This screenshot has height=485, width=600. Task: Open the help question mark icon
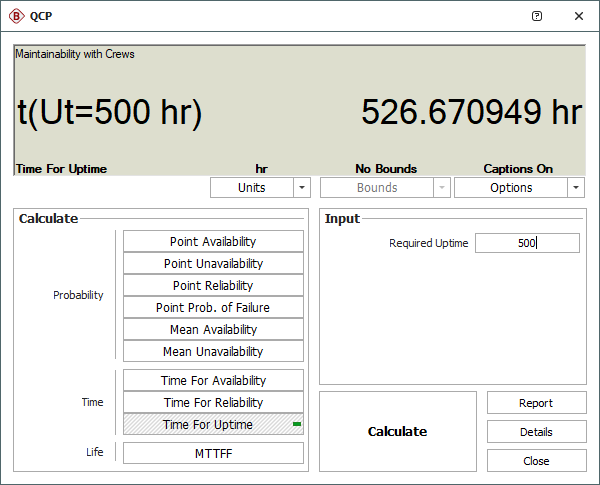click(537, 16)
